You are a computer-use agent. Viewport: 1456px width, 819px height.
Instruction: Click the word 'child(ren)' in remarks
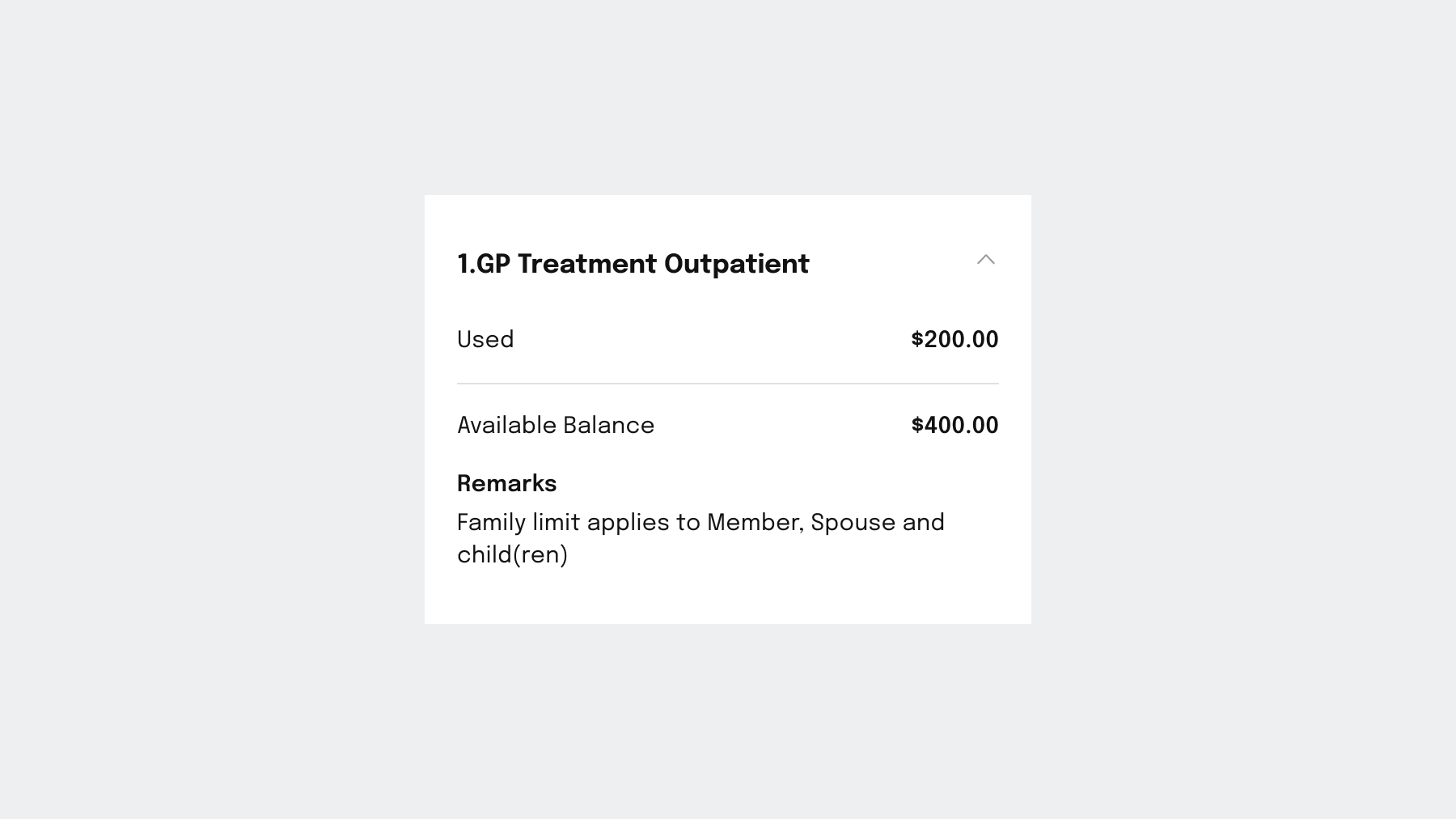[x=512, y=555]
